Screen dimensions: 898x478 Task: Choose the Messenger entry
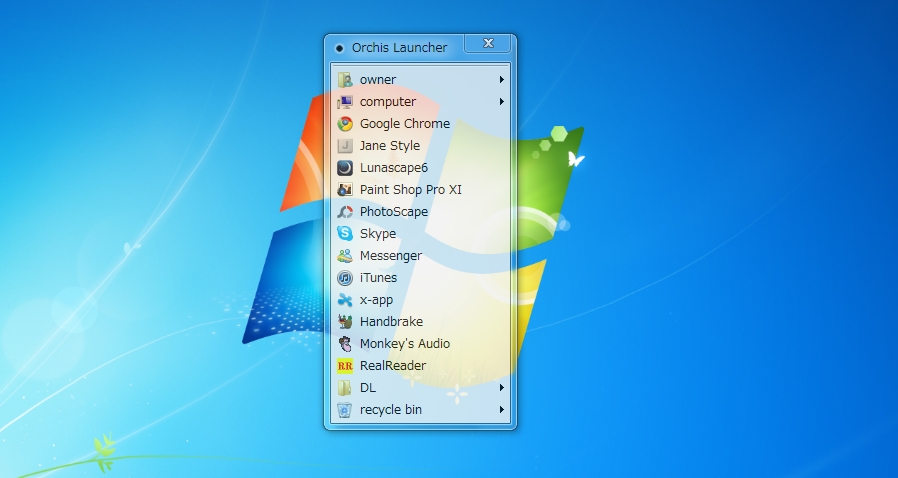pos(420,256)
